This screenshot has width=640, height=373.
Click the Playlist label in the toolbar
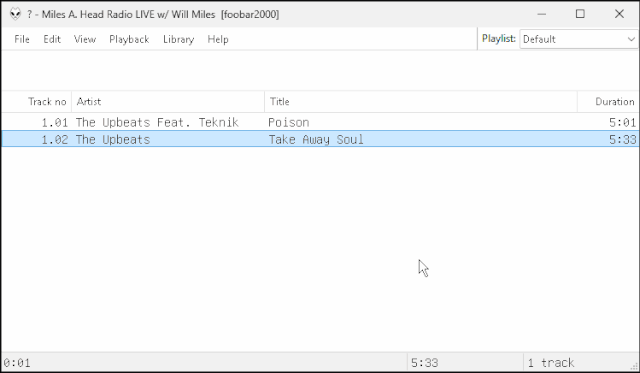pyautogui.click(x=498, y=39)
